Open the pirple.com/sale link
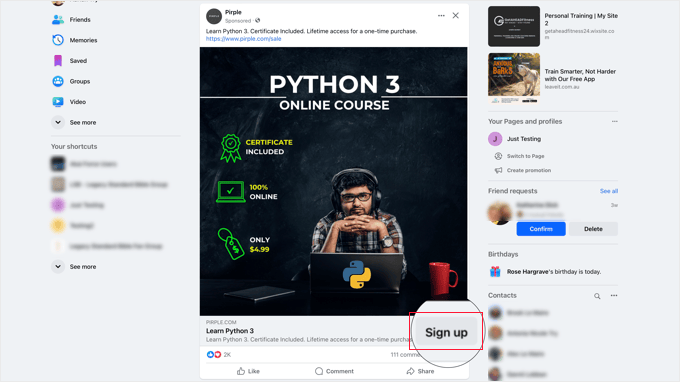This screenshot has height=382, width=680. coord(243,39)
